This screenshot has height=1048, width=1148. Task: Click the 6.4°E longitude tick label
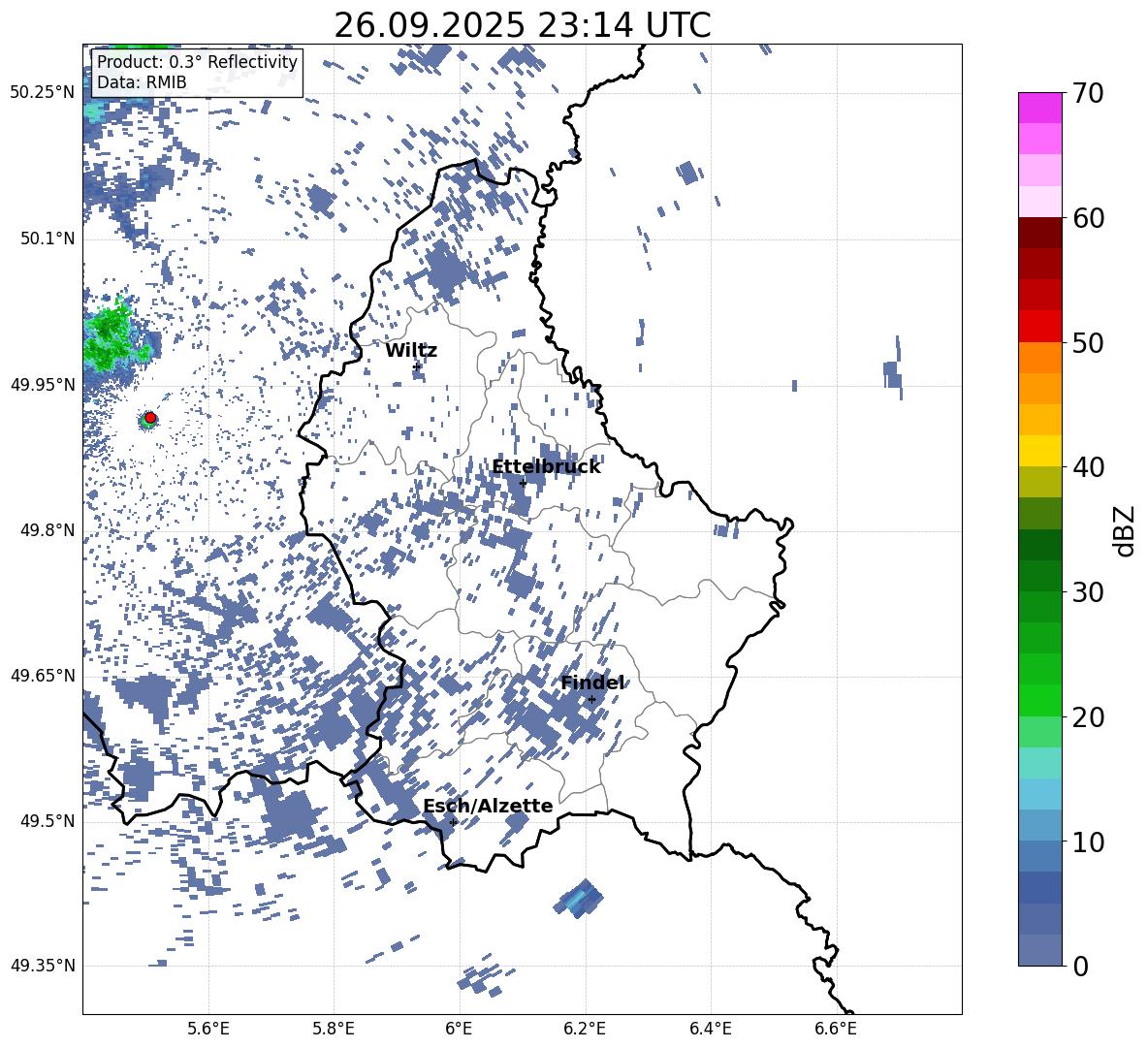point(710,1029)
